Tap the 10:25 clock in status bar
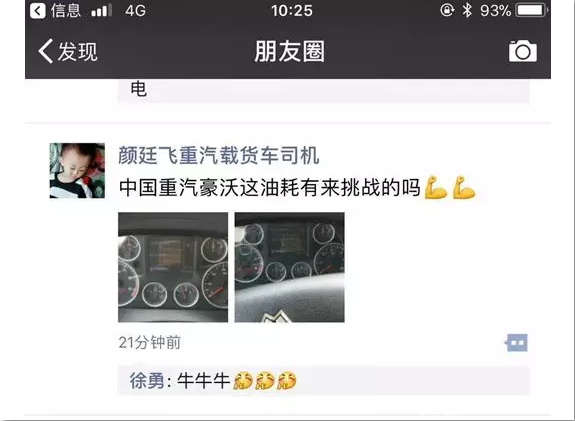Screen dimensions: 575x421 tap(292, 11)
